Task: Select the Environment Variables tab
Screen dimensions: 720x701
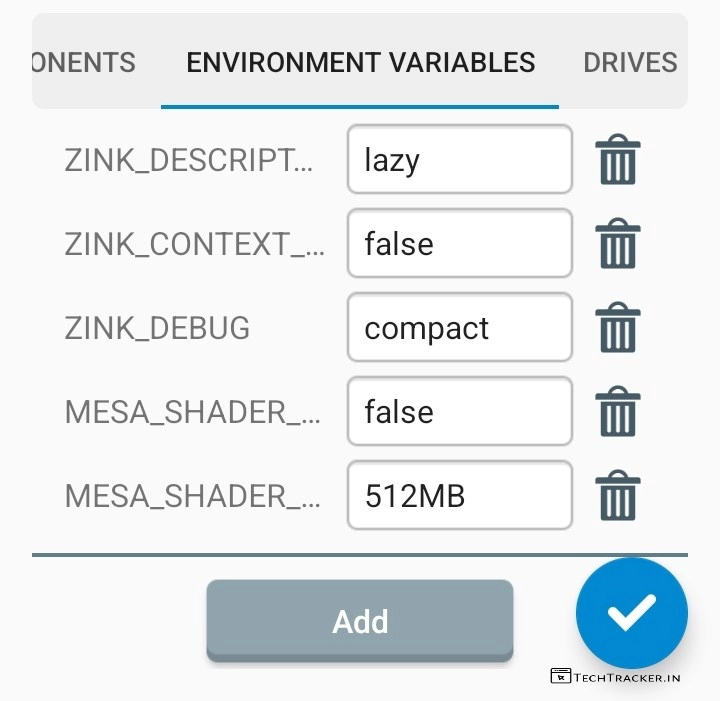Action: point(360,62)
